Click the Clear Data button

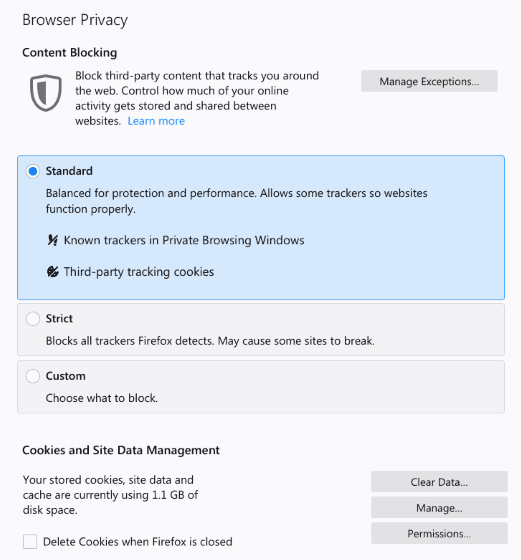point(439,482)
